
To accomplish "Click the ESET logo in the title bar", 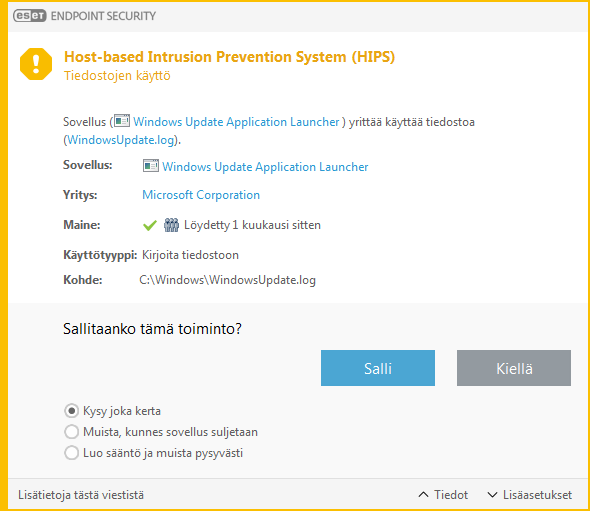I will [30, 16].
